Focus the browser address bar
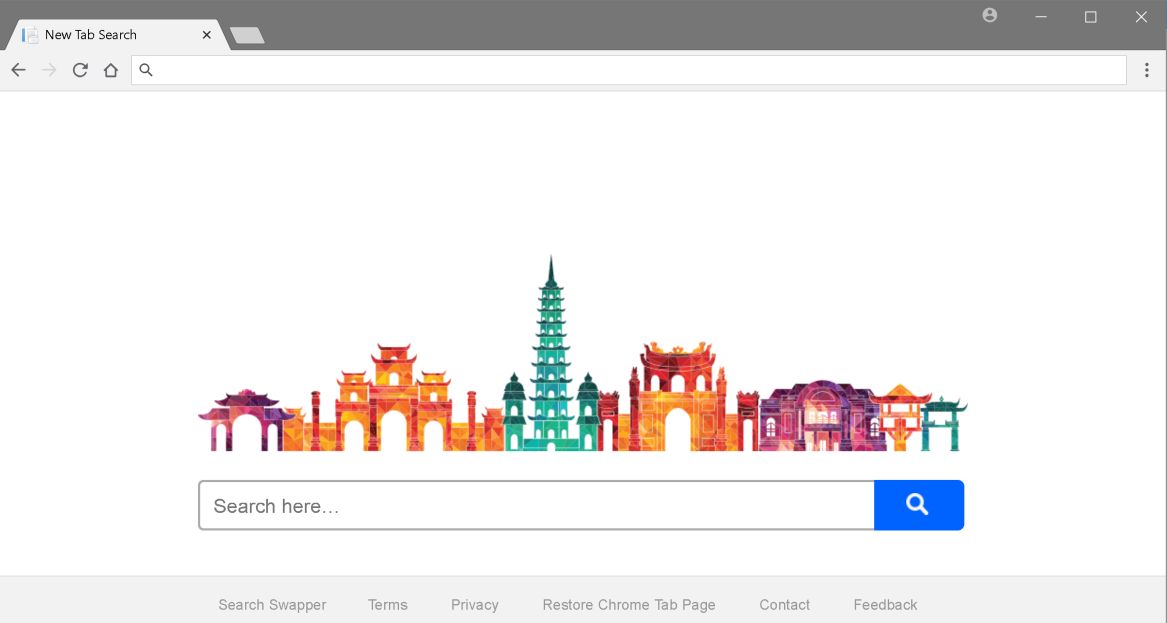Viewport: 1167px width, 623px height. pyautogui.click(x=628, y=70)
